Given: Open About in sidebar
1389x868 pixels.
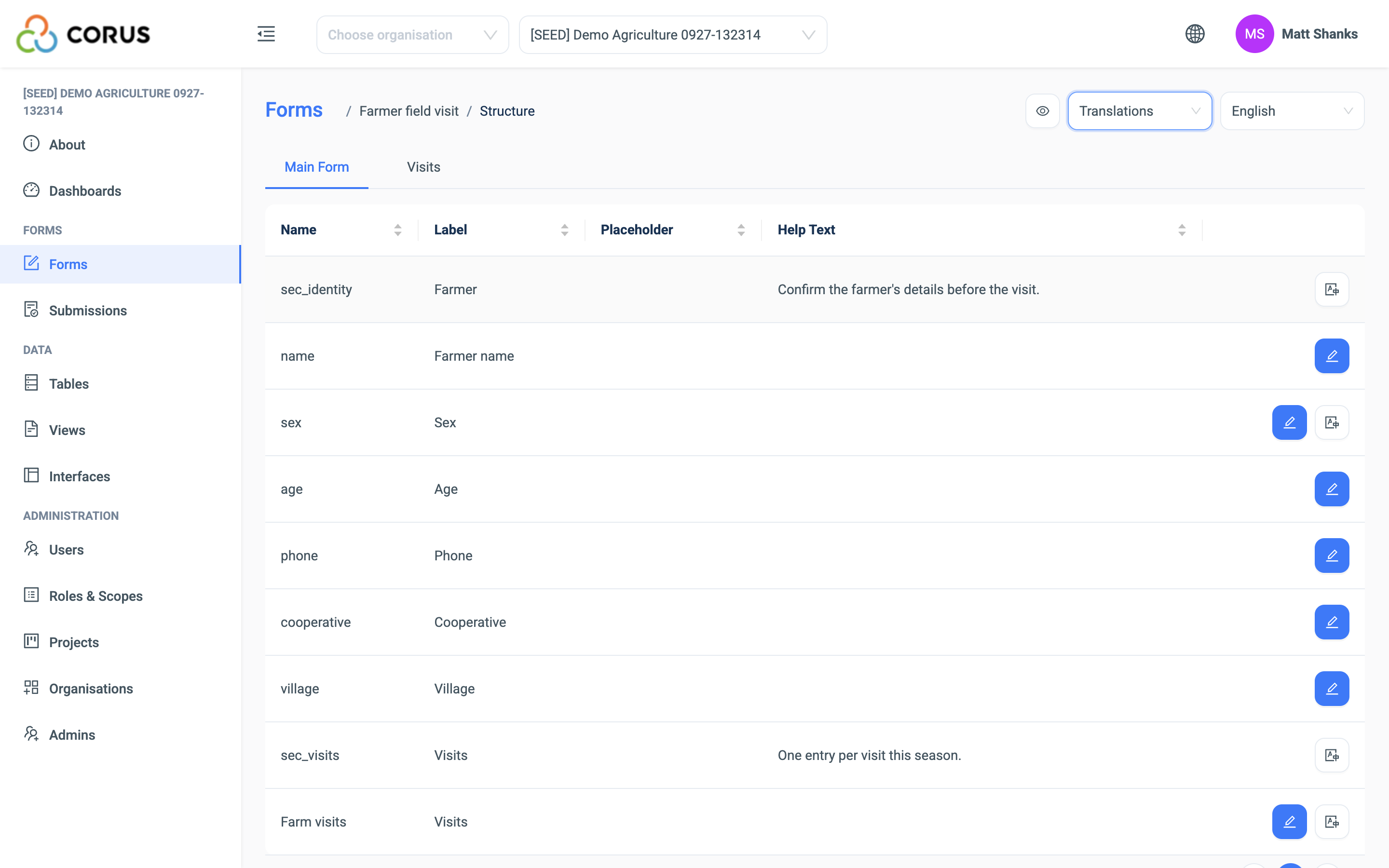Looking at the screenshot, I should (x=121, y=145).
